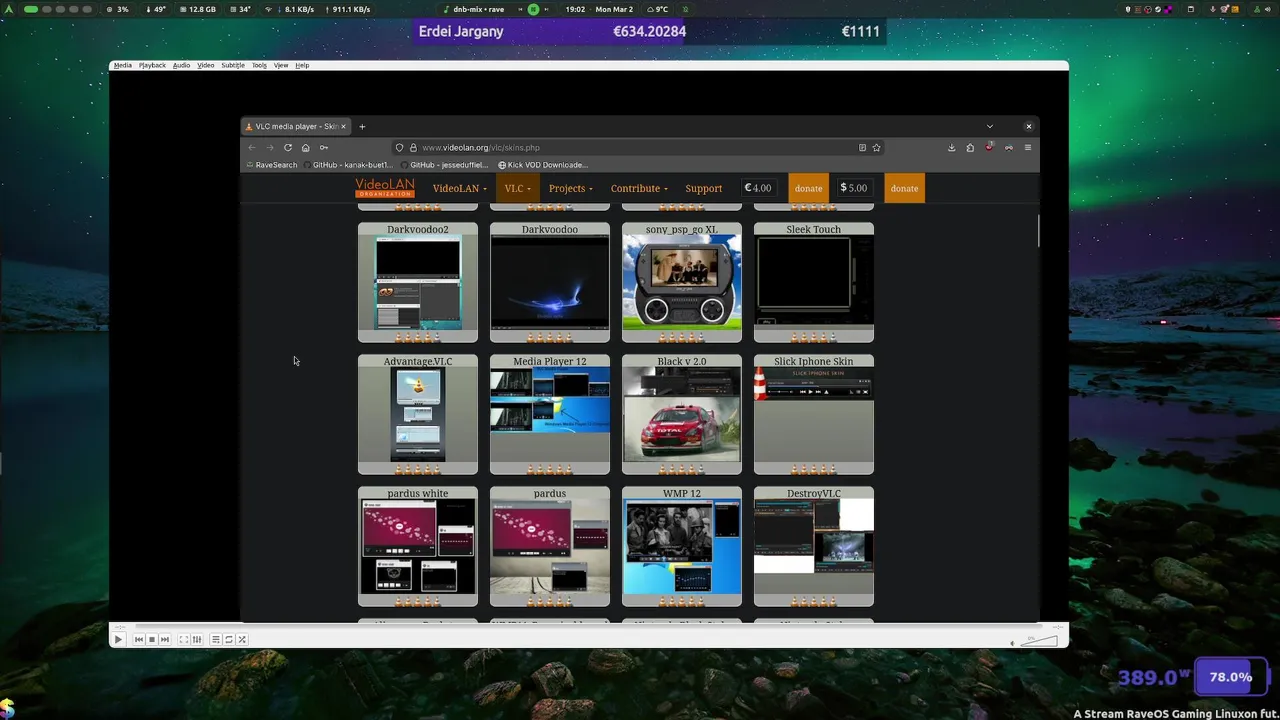
Task: Open RaveSearch bookmark
Action: click(x=272, y=165)
